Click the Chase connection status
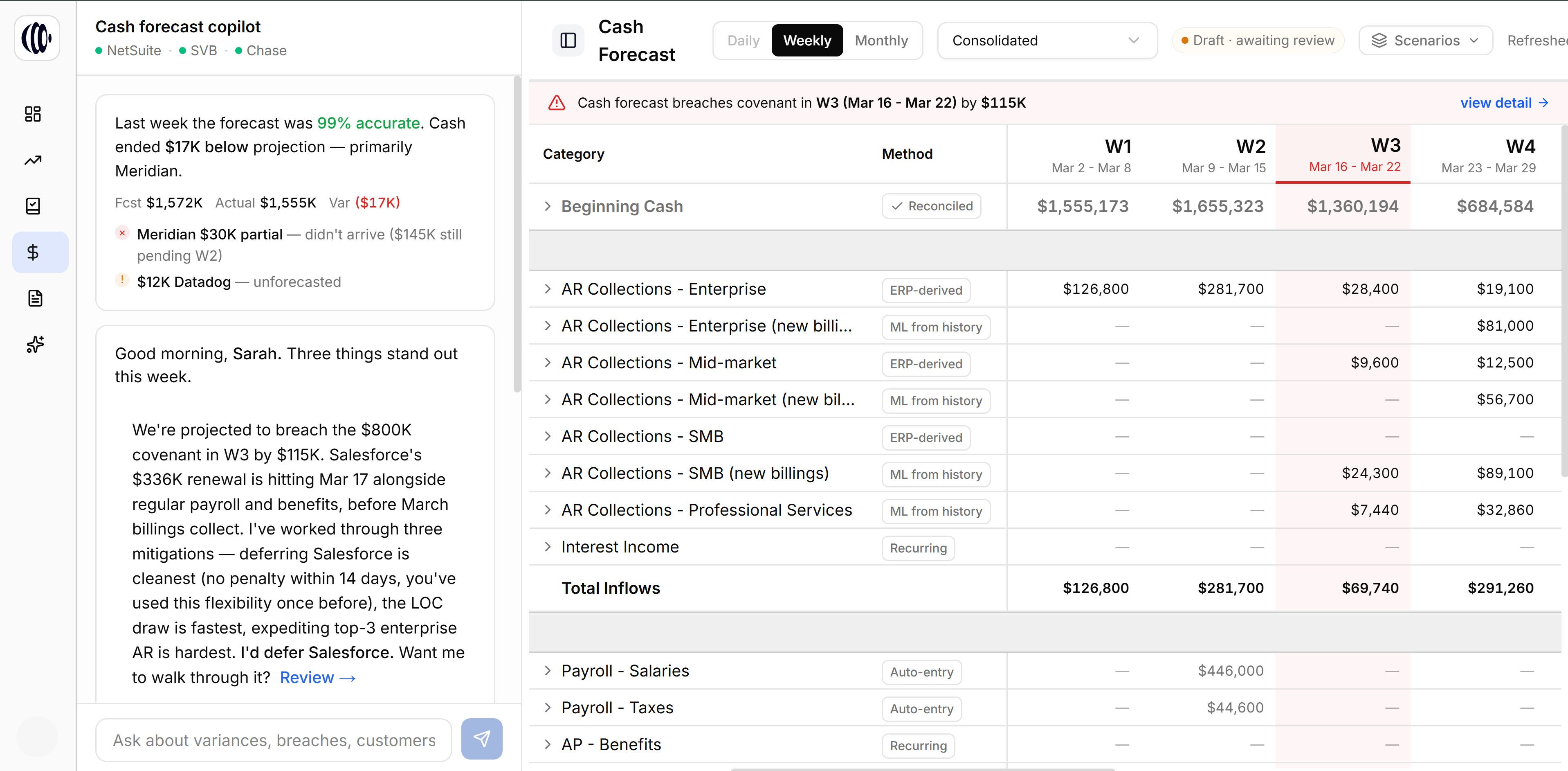Image resolution: width=1568 pixels, height=771 pixels. (261, 51)
